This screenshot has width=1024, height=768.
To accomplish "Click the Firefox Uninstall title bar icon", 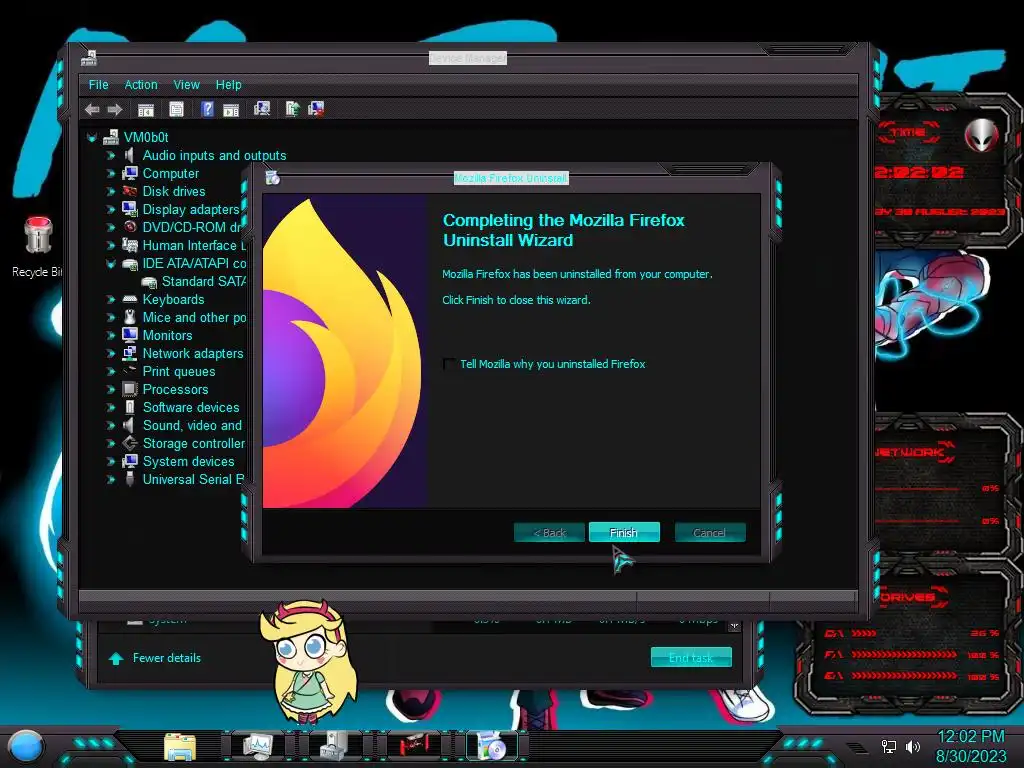I will (273, 178).
